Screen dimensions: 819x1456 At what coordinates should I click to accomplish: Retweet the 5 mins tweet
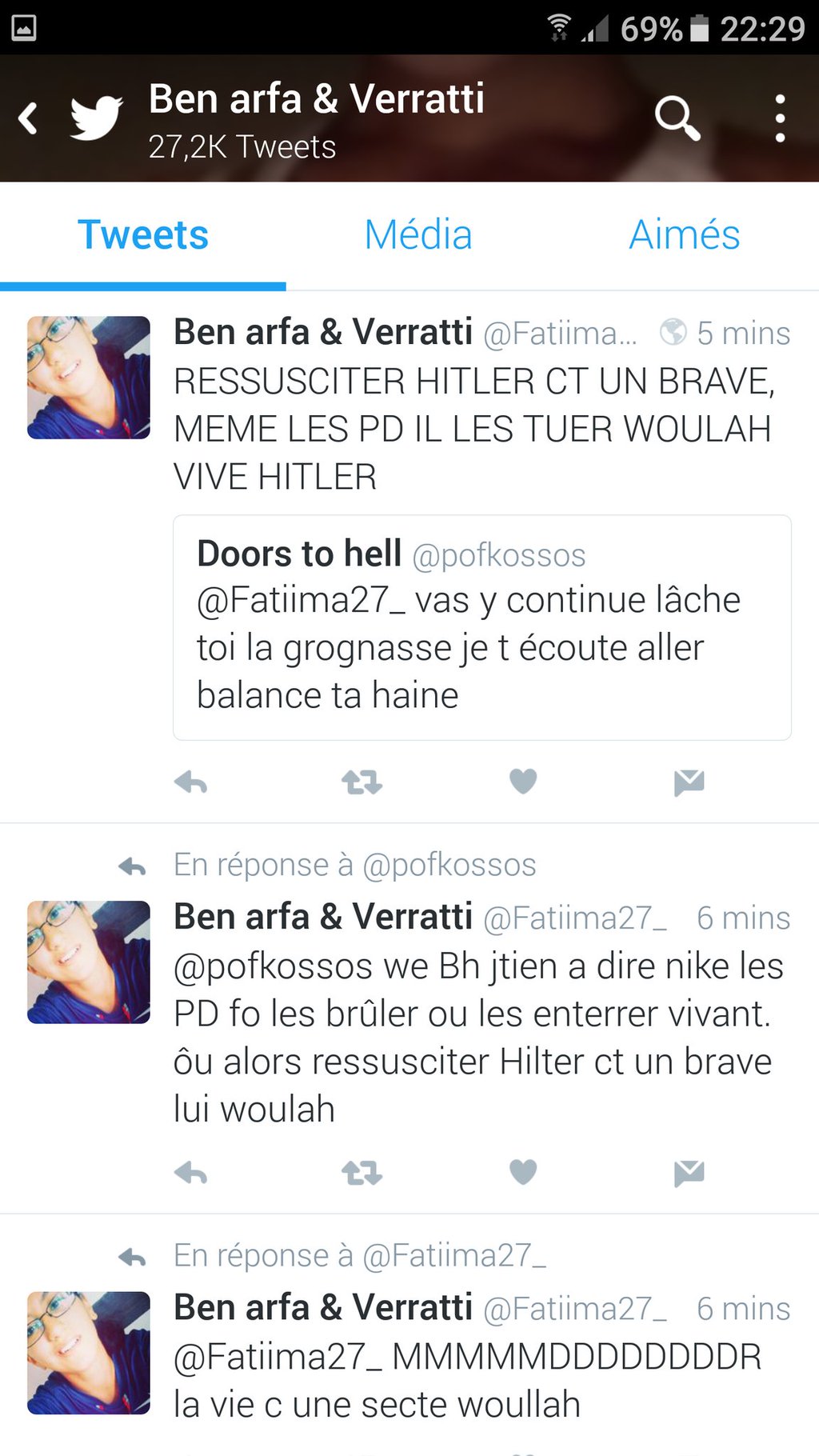pyautogui.click(x=362, y=782)
